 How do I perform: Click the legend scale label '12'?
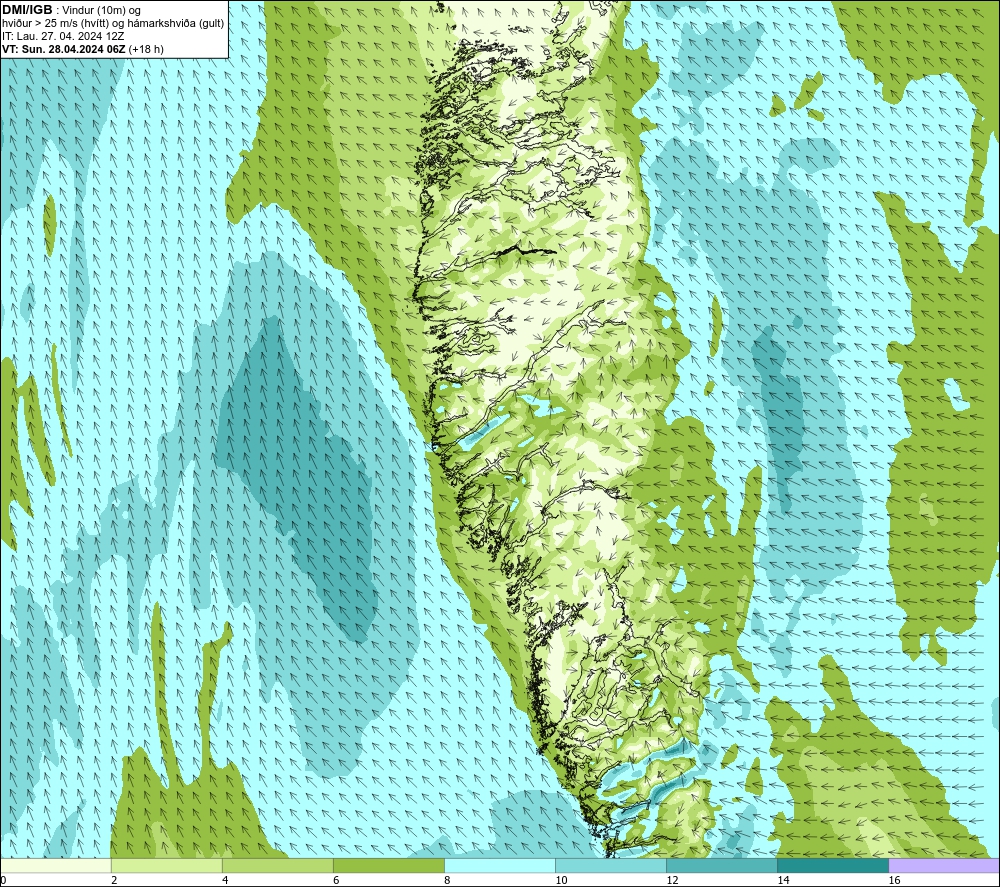pyautogui.click(x=672, y=881)
